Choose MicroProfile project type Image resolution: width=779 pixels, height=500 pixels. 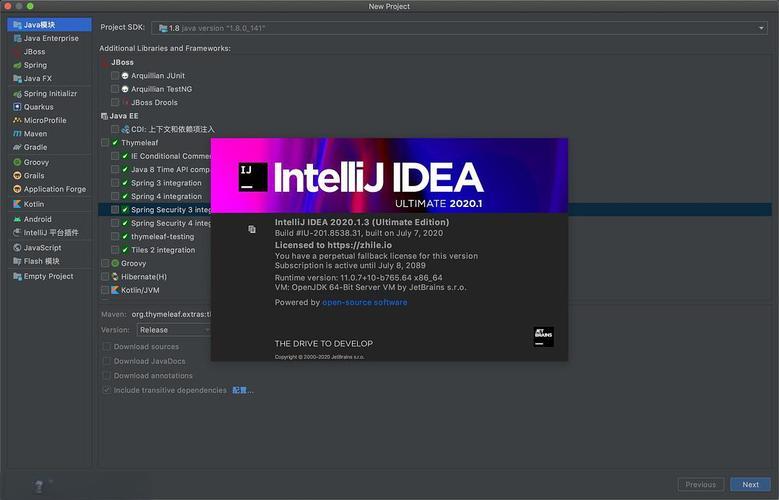pos(49,120)
